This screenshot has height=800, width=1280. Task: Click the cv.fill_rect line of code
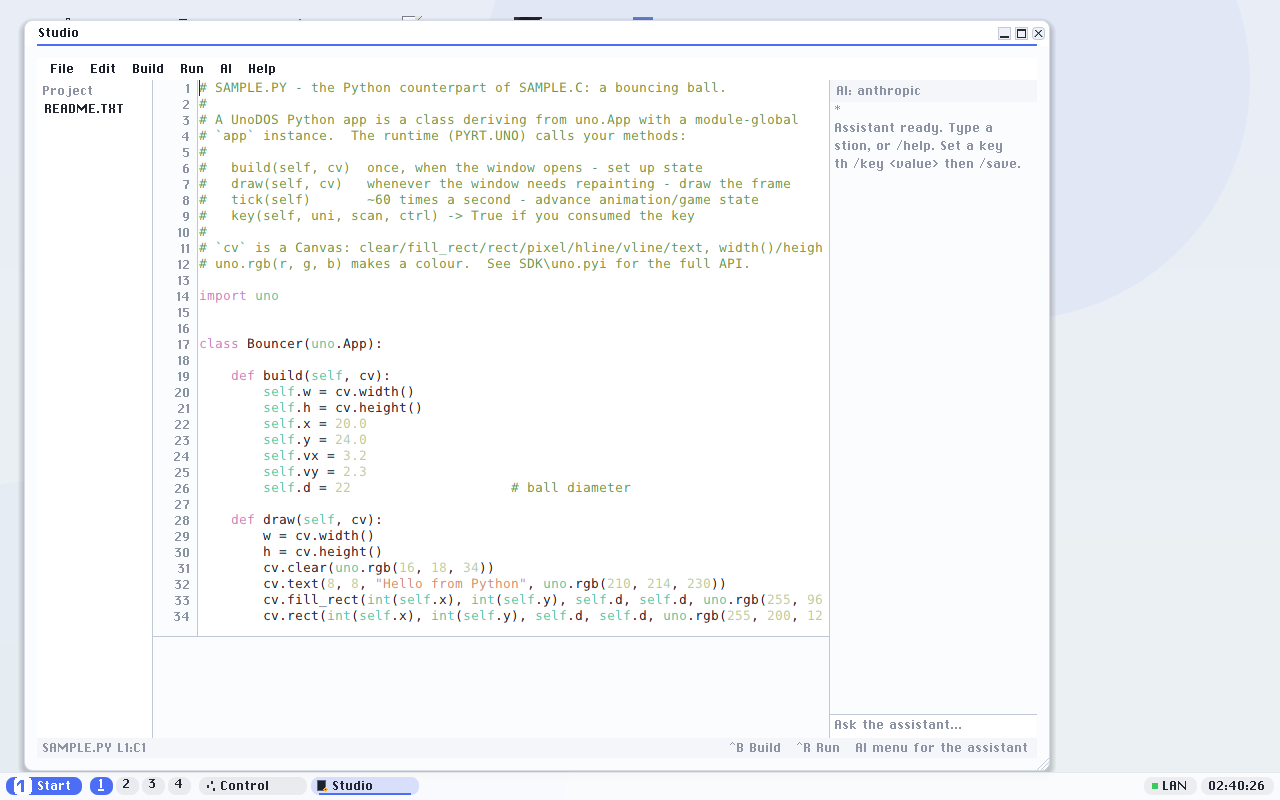click(543, 600)
